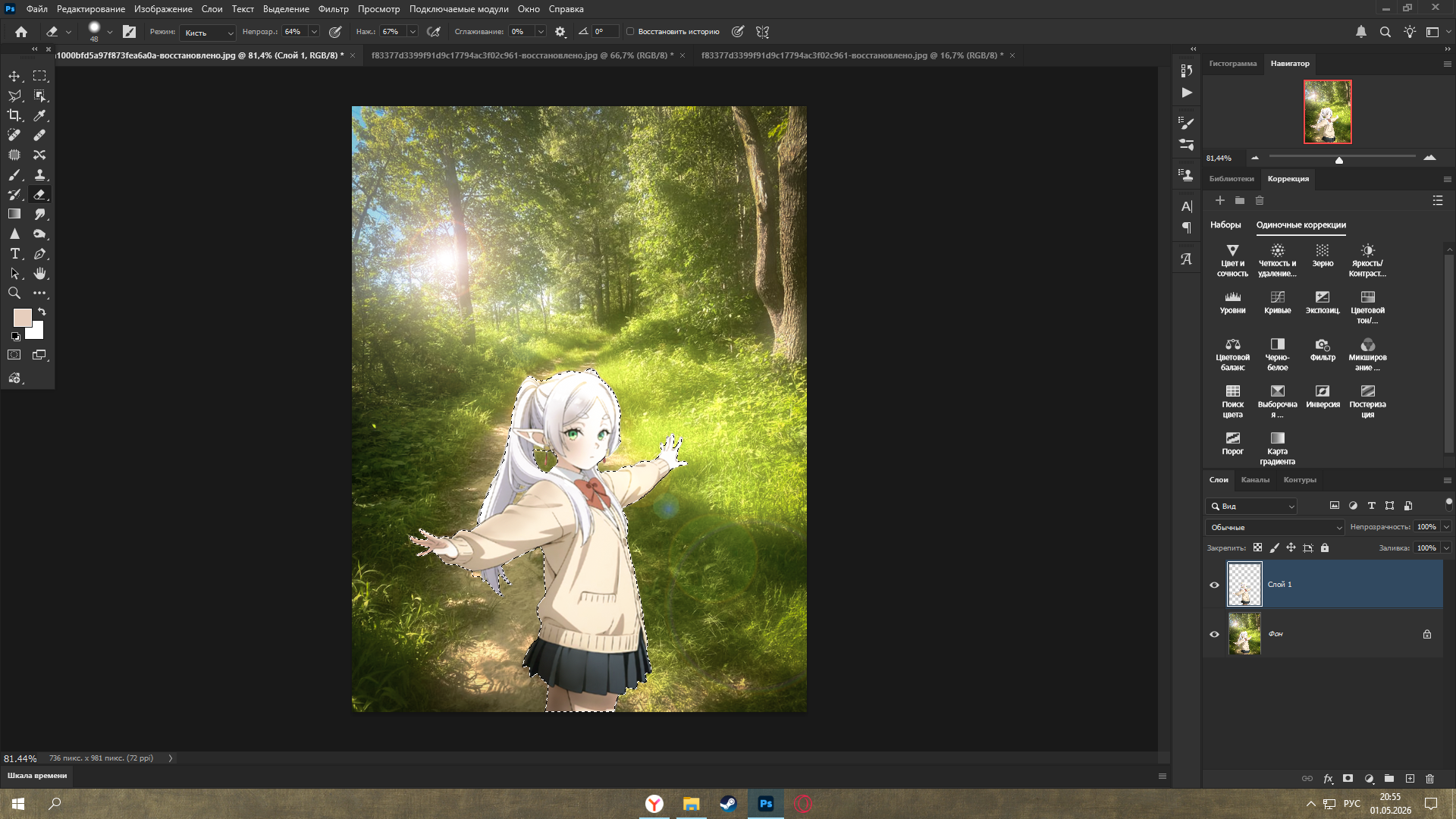Select the Слой 1 layer thumbnail
Viewport: 1456px width, 819px height.
1244,585
